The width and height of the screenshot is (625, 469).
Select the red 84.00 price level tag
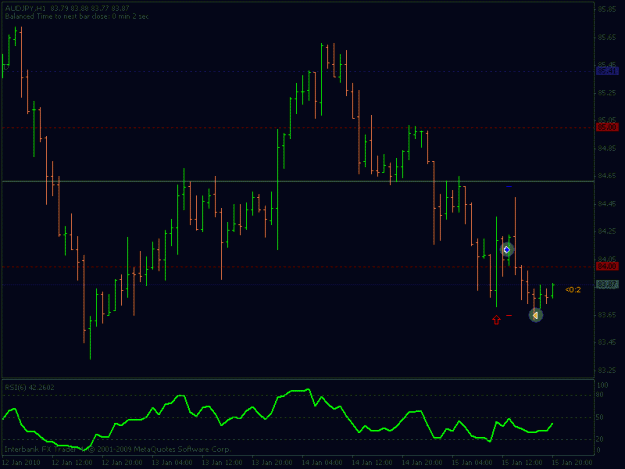(x=607, y=266)
